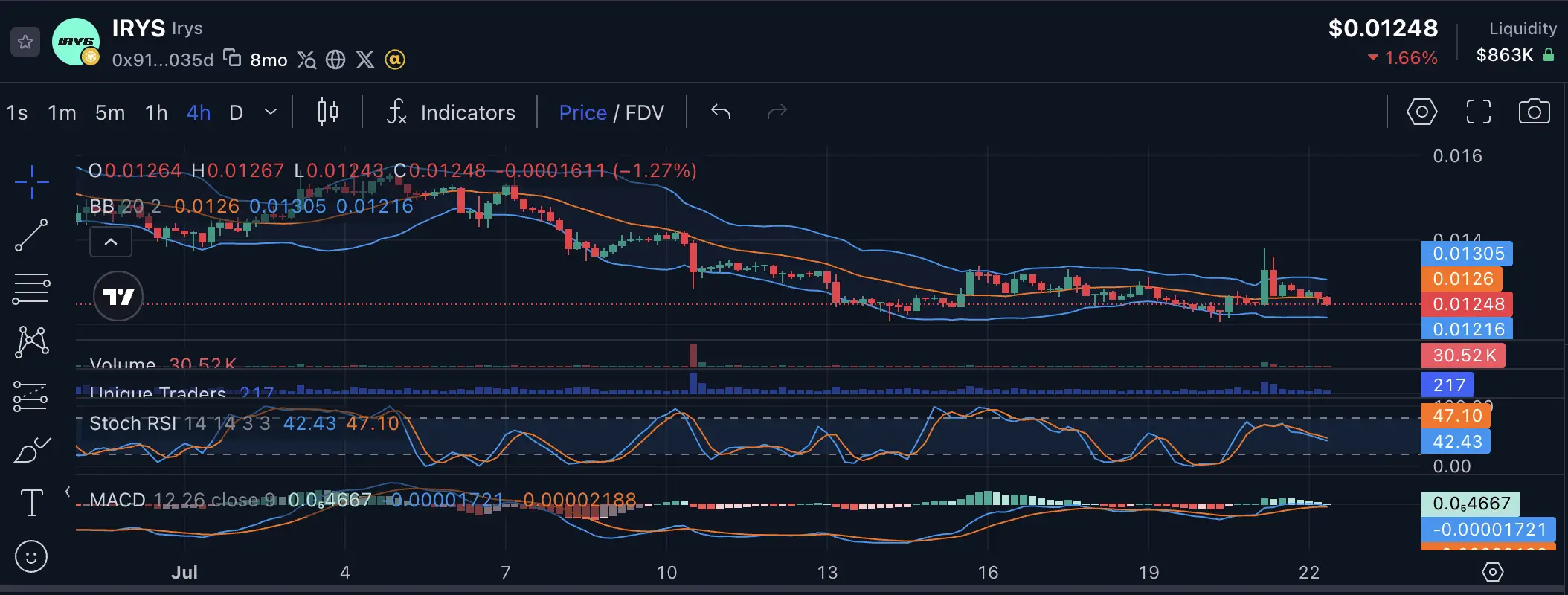Screen dimensions: 1568x595
Task: Click the BB 20 2 indicator legend
Action: [125, 206]
